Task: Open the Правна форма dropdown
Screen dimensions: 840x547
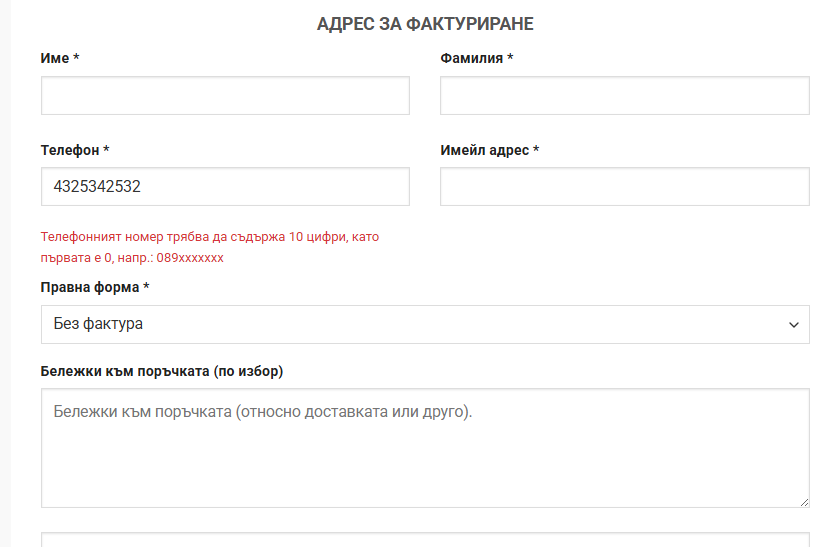Action: 425,325
